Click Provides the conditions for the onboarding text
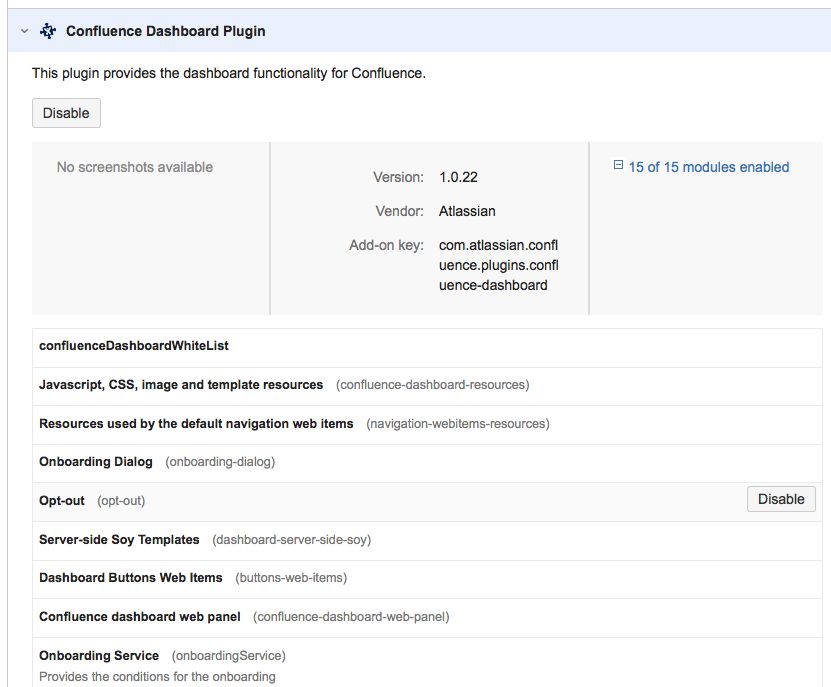Viewport: 831px width, 687px height. pyautogui.click(x=157, y=677)
